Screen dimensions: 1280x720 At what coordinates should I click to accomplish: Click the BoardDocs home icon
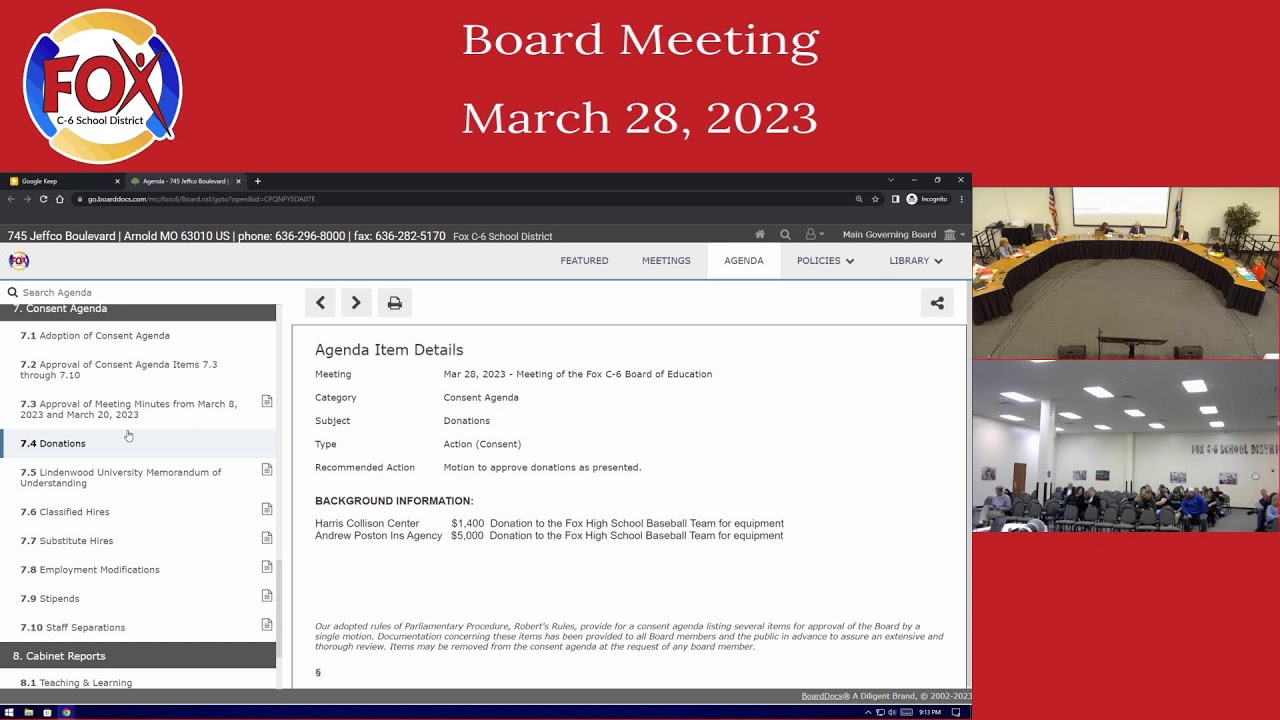click(760, 235)
